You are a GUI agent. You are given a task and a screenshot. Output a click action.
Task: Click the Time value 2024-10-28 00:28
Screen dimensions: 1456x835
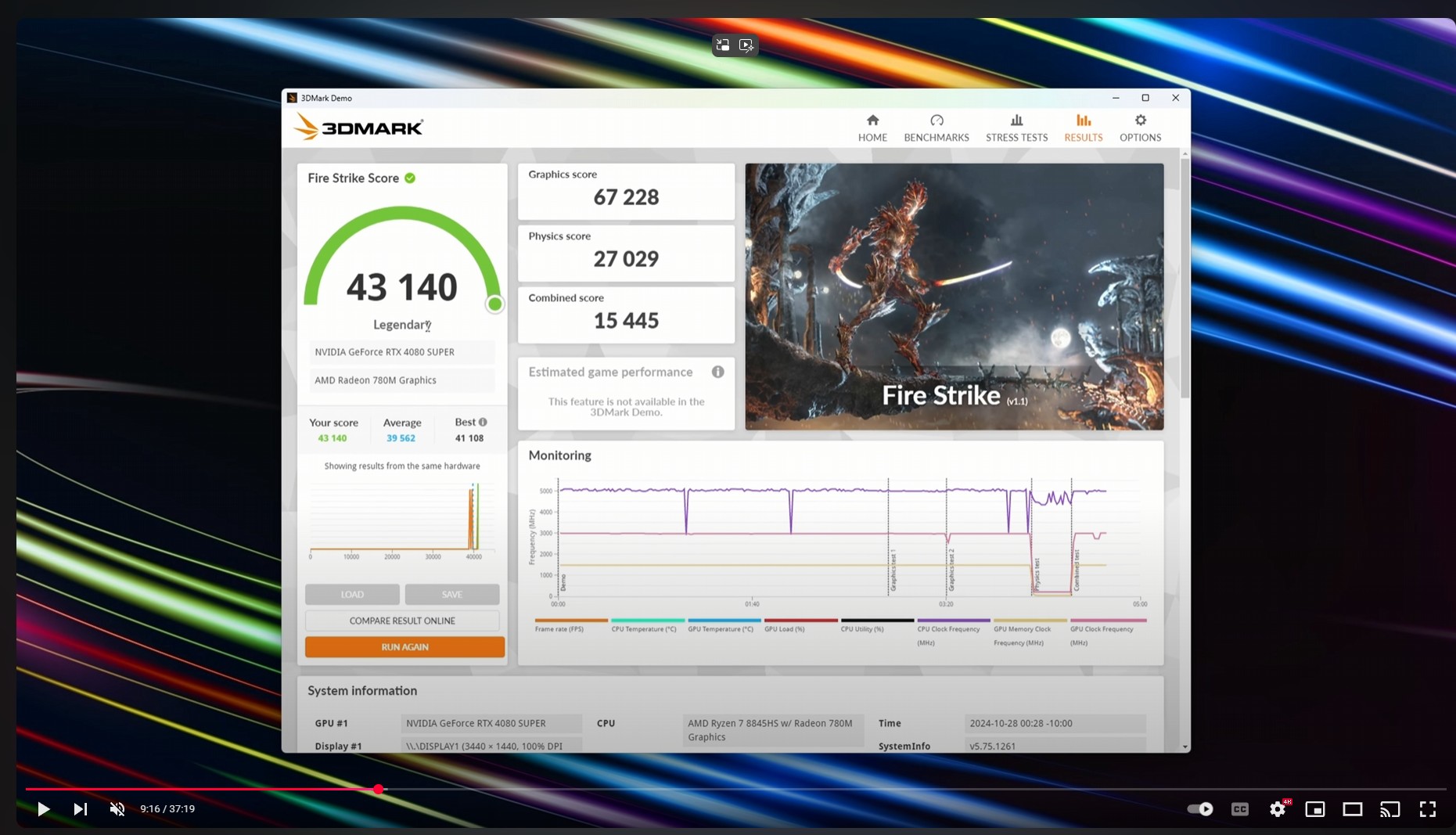click(1055, 724)
